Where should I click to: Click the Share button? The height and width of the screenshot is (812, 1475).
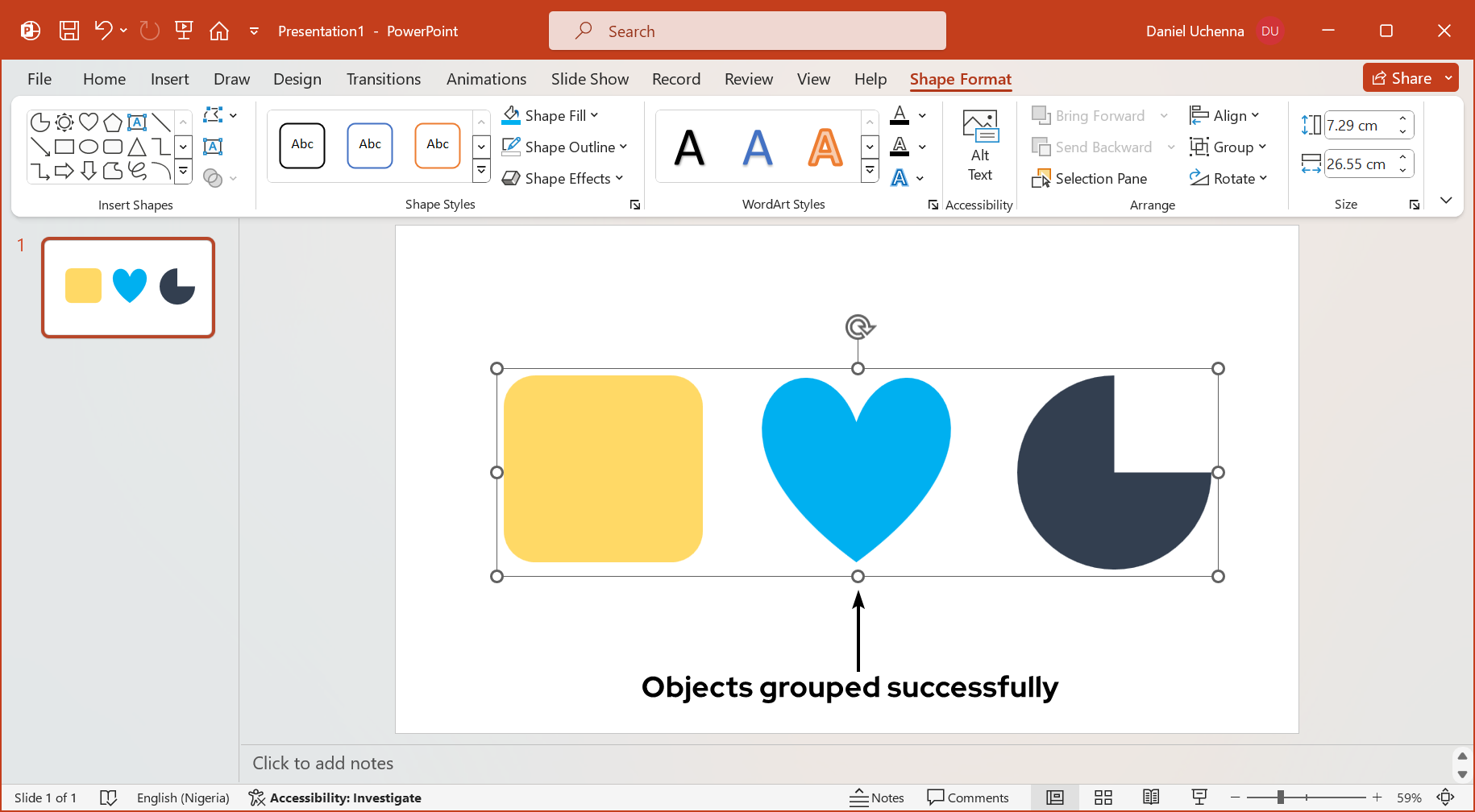pos(1405,77)
